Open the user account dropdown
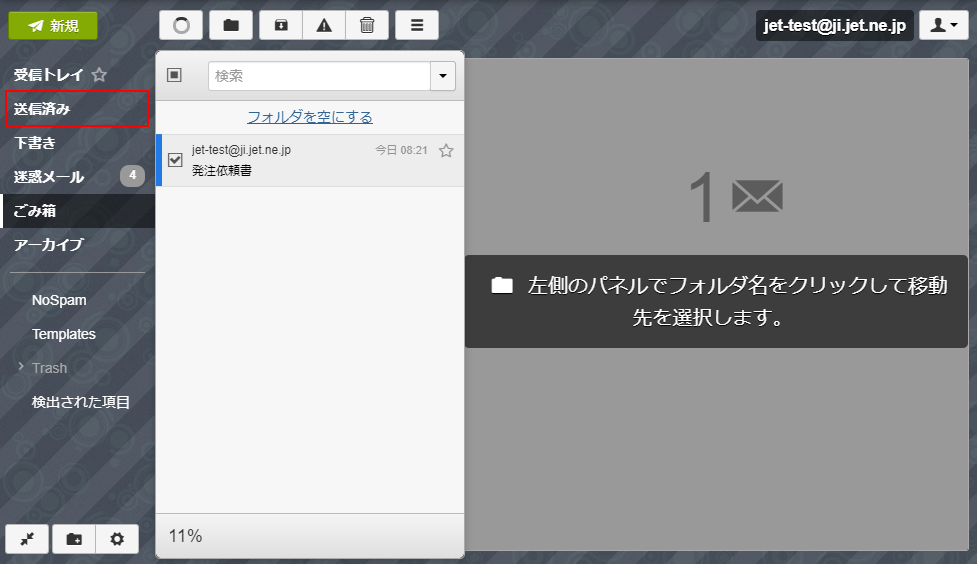The image size is (977, 564). coord(943,26)
